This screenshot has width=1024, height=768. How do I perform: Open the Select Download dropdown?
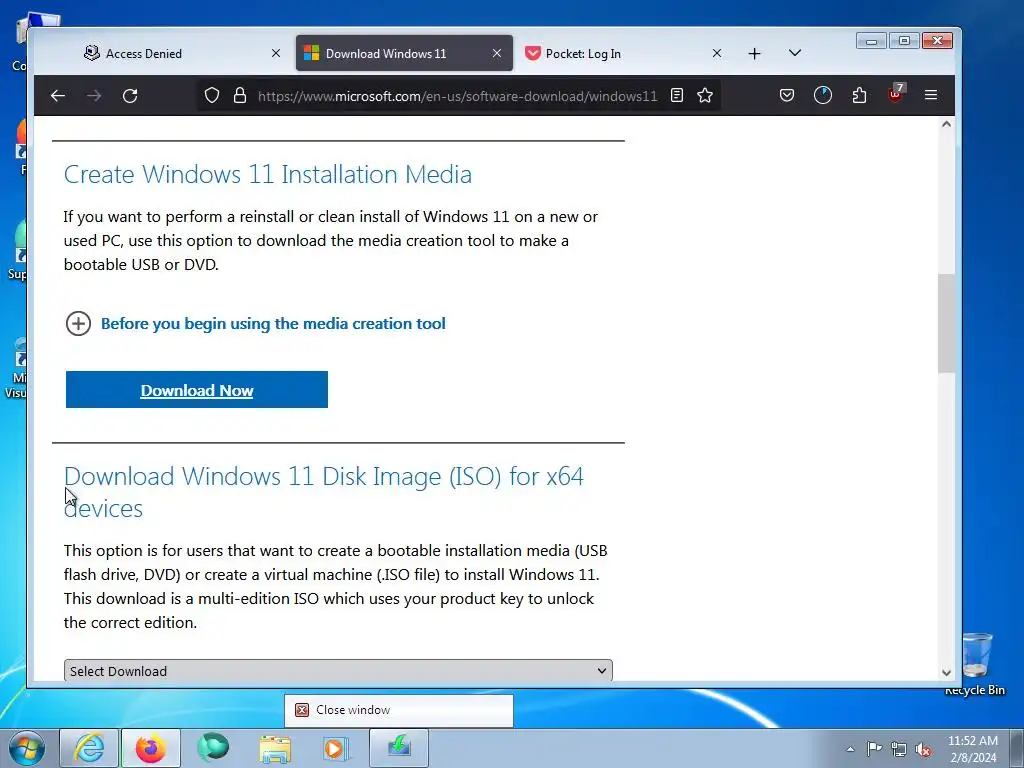pos(338,671)
